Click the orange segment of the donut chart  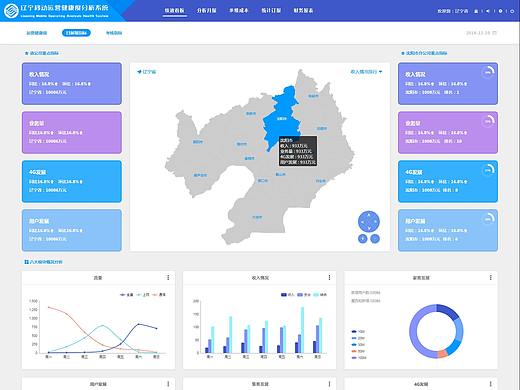[442, 354]
